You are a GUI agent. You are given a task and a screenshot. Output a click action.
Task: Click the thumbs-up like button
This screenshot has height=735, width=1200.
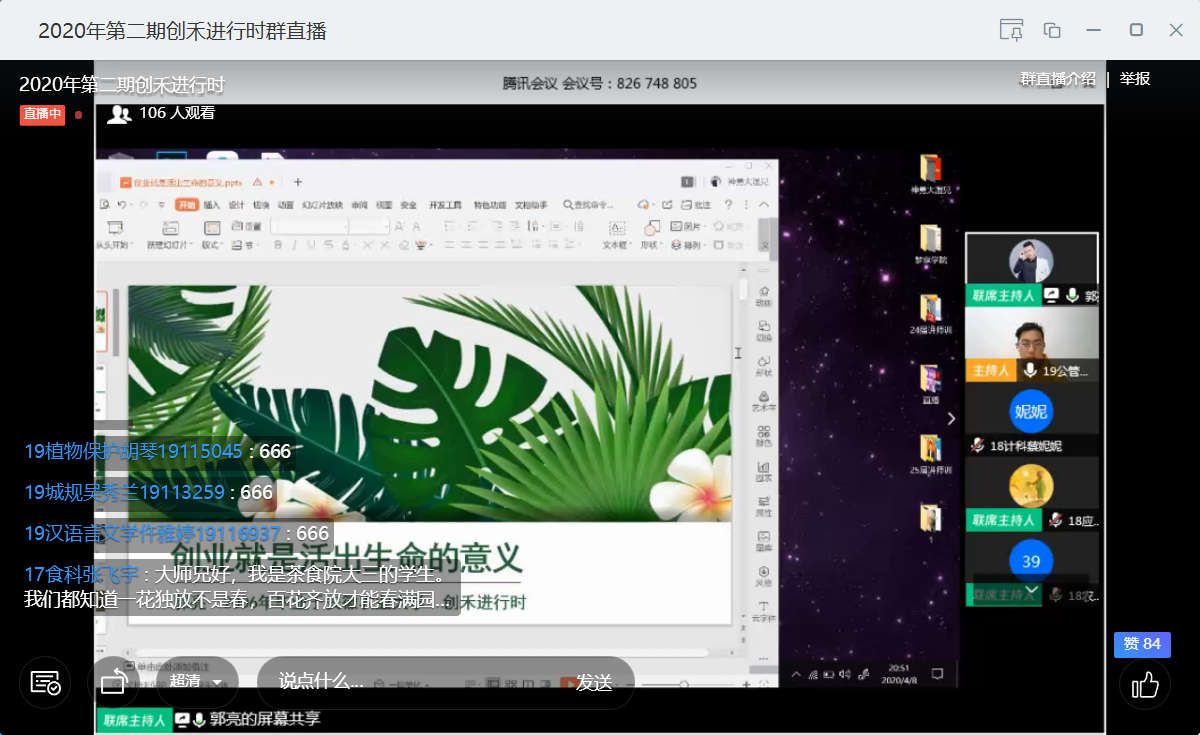[x=1144, y=684]
